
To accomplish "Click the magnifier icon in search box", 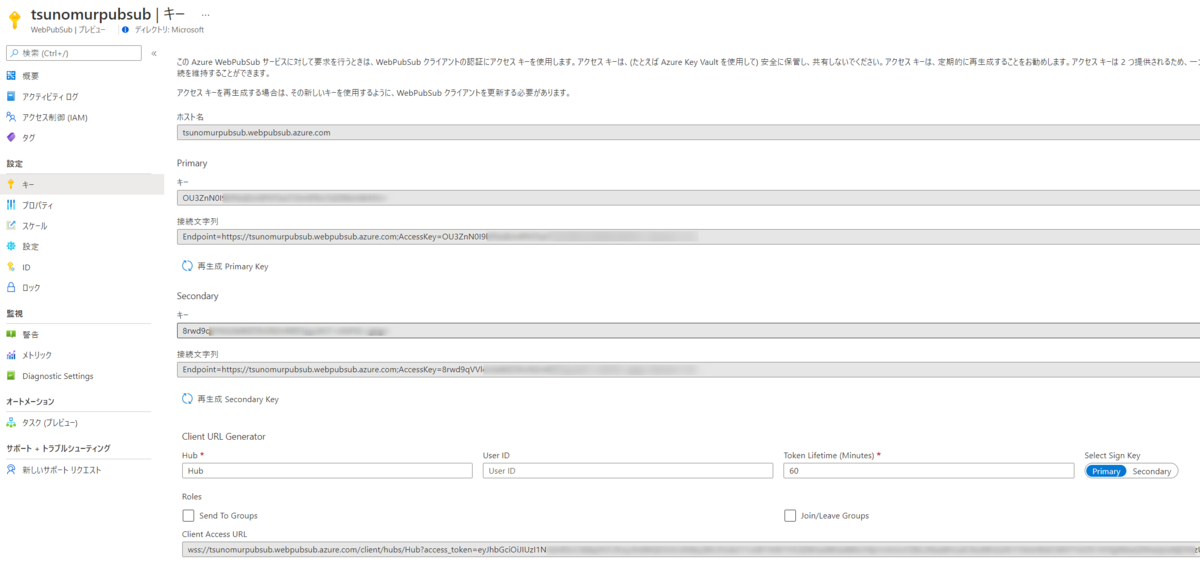I will coord(14,53).
